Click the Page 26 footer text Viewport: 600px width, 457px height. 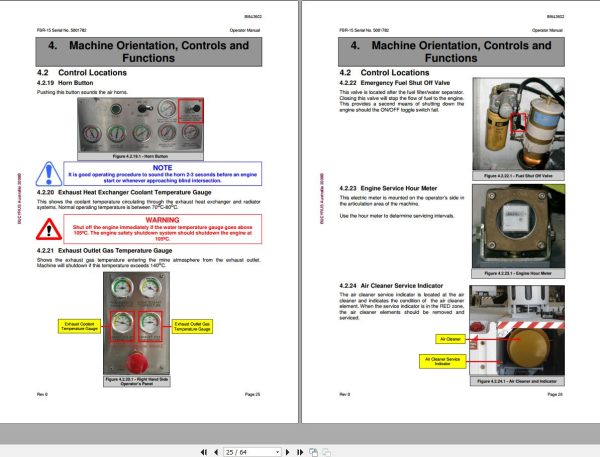coord(555,394)
